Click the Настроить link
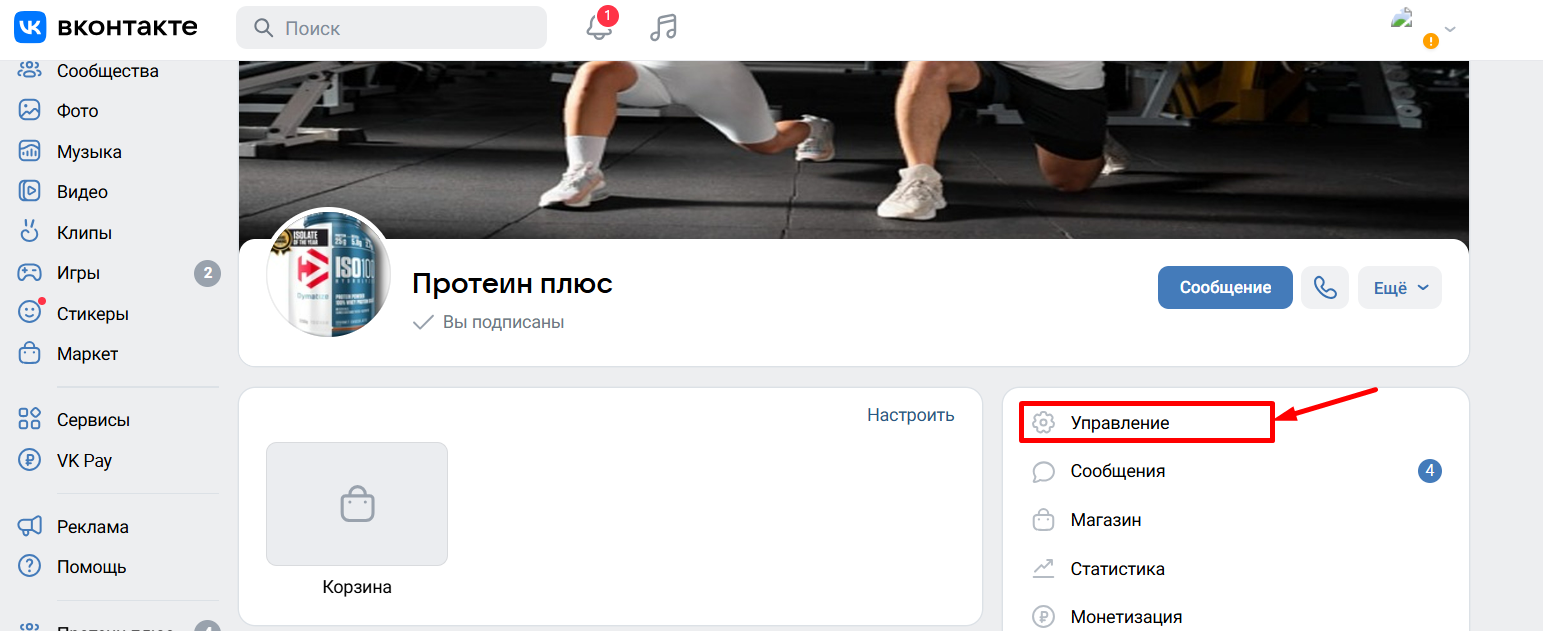Viewport: 1543px width, 631px height. tap(911, 415)
